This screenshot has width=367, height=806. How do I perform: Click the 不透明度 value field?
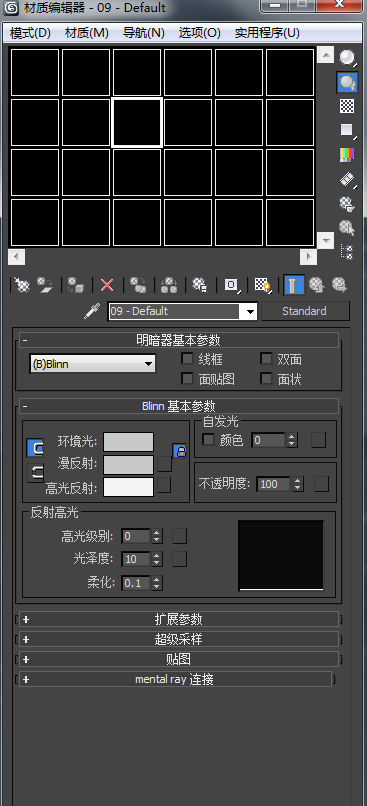273,484
